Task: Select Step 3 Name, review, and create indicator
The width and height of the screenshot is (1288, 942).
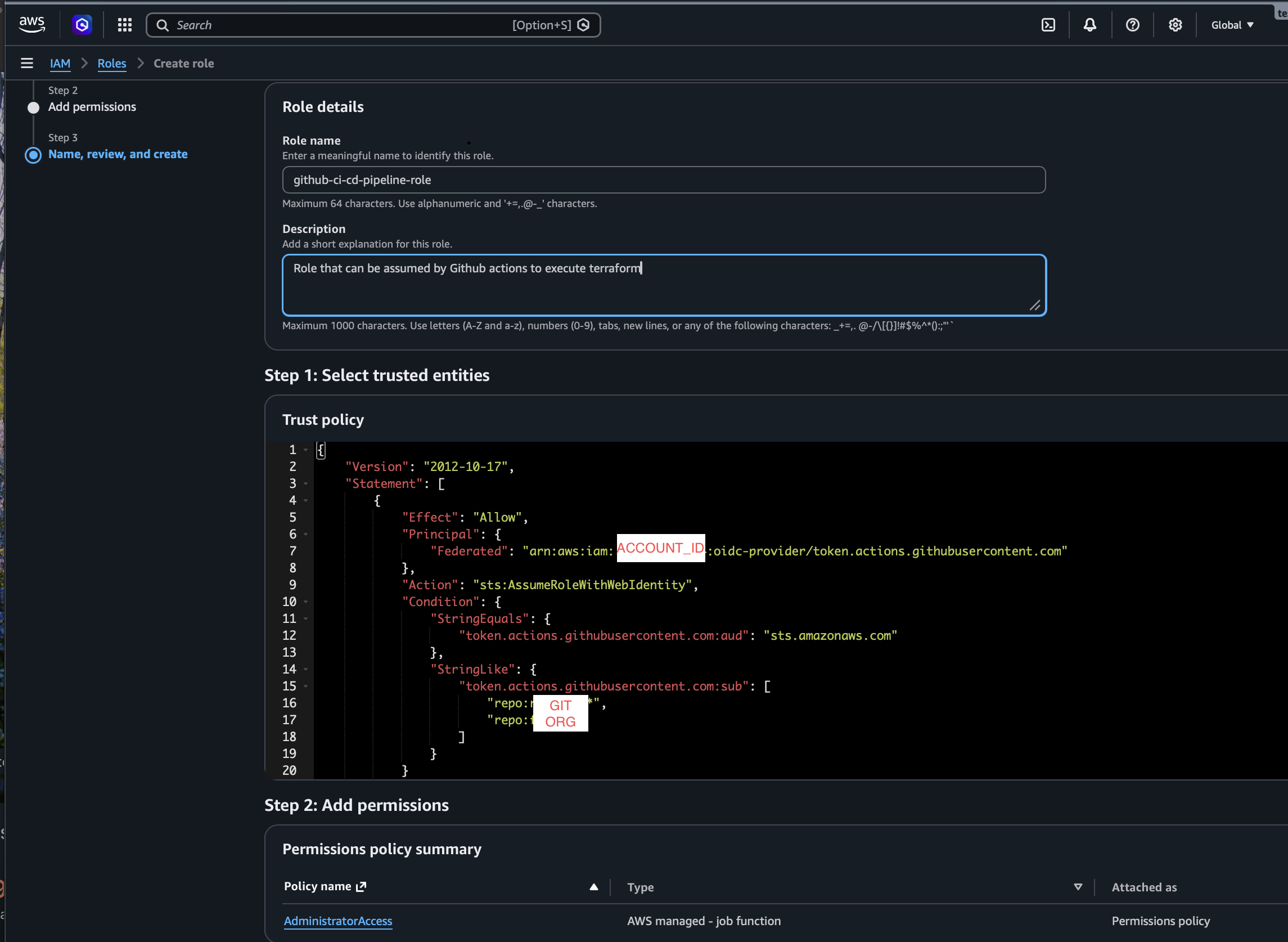Action: [x=34, y=155]
